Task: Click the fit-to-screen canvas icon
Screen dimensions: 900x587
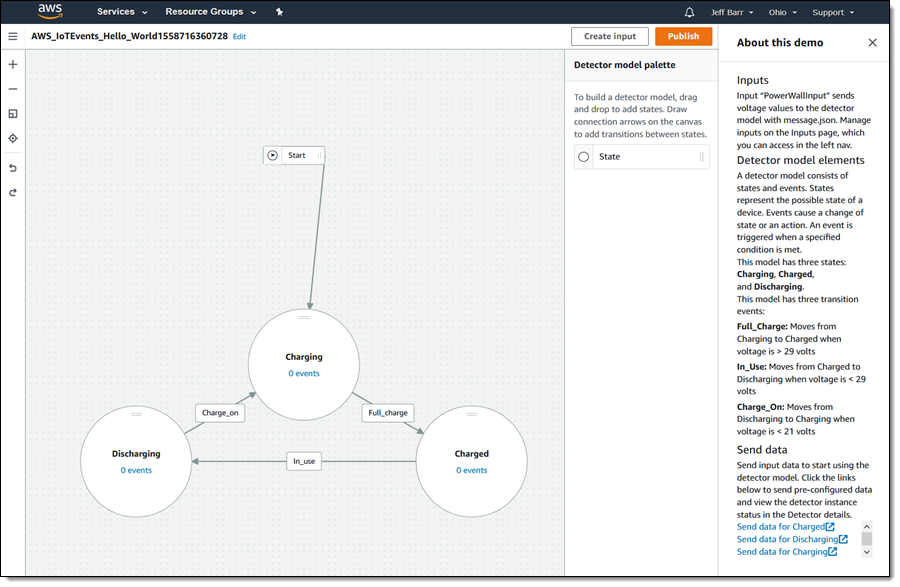Action: pos(13,114)
